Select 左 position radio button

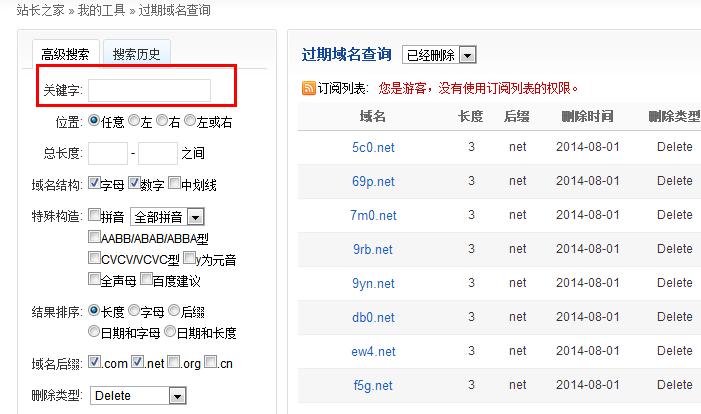134,120
